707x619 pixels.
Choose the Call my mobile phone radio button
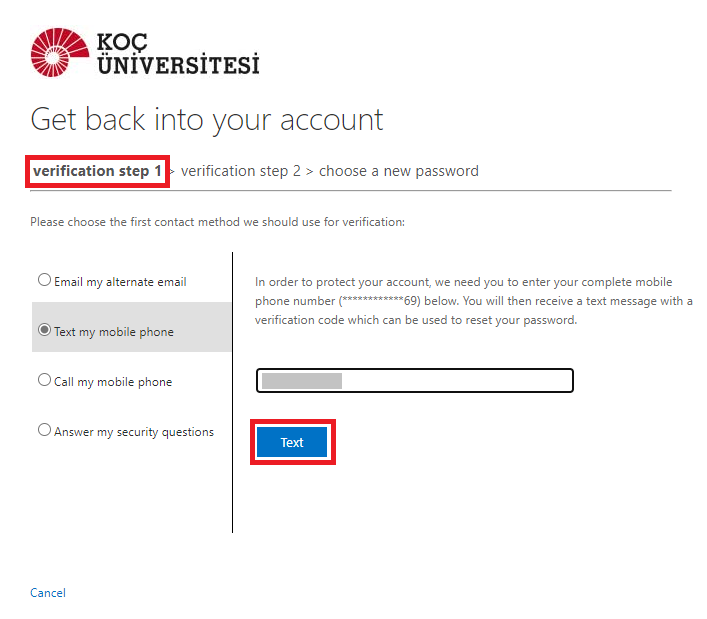point(44,380)
